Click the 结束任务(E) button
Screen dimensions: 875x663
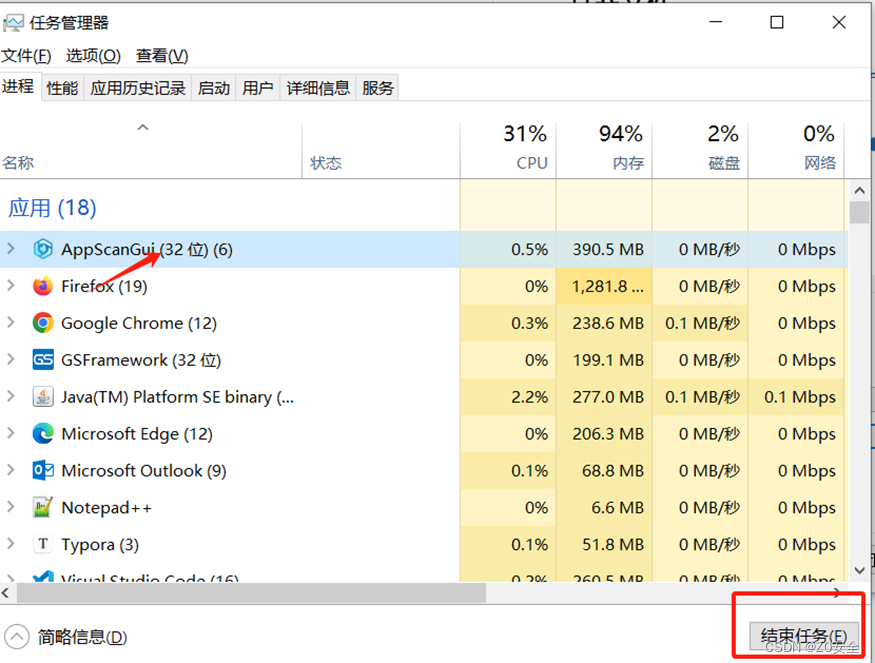coord(804,636)
